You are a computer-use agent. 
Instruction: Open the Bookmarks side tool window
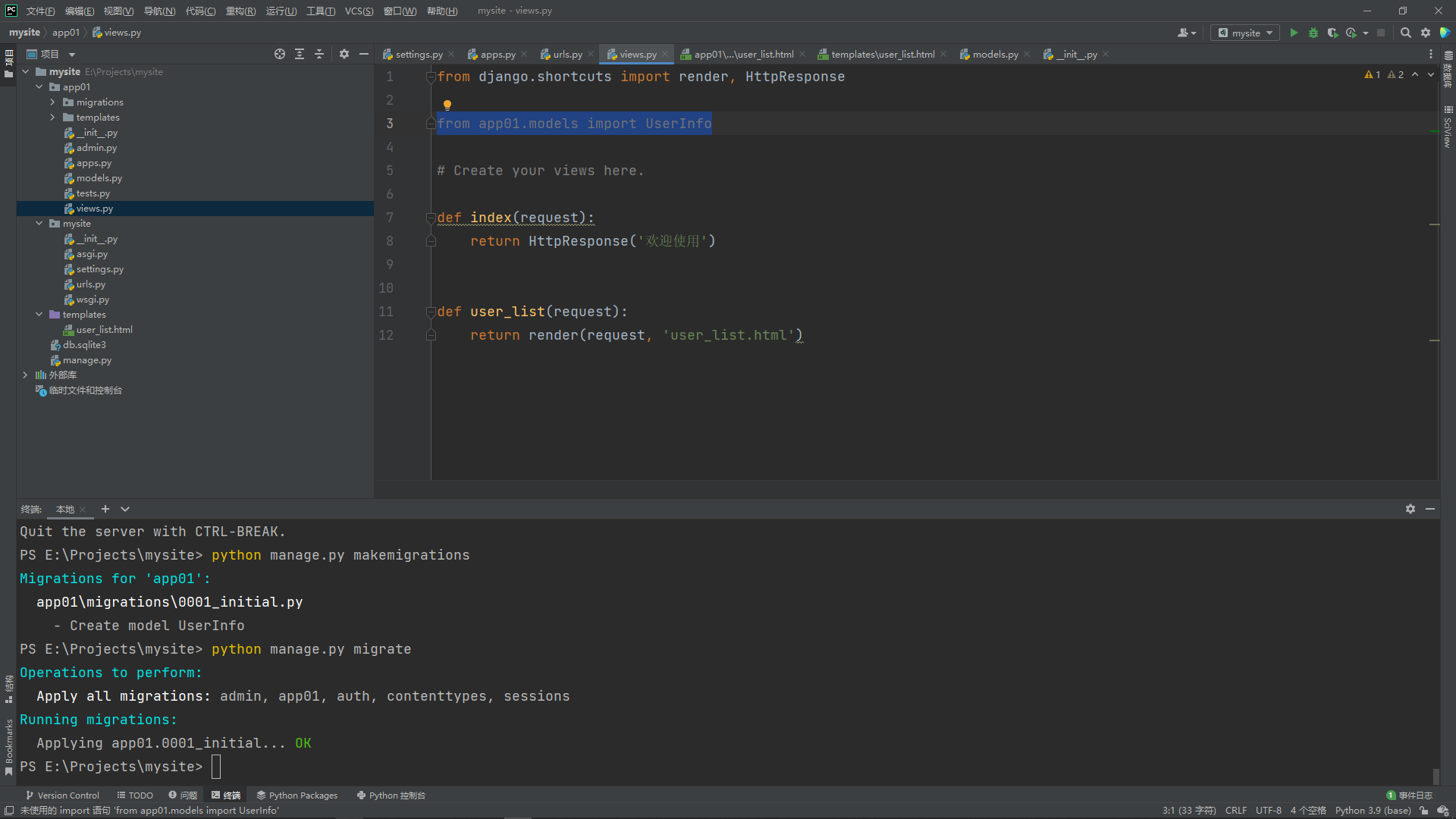point(8,747)
